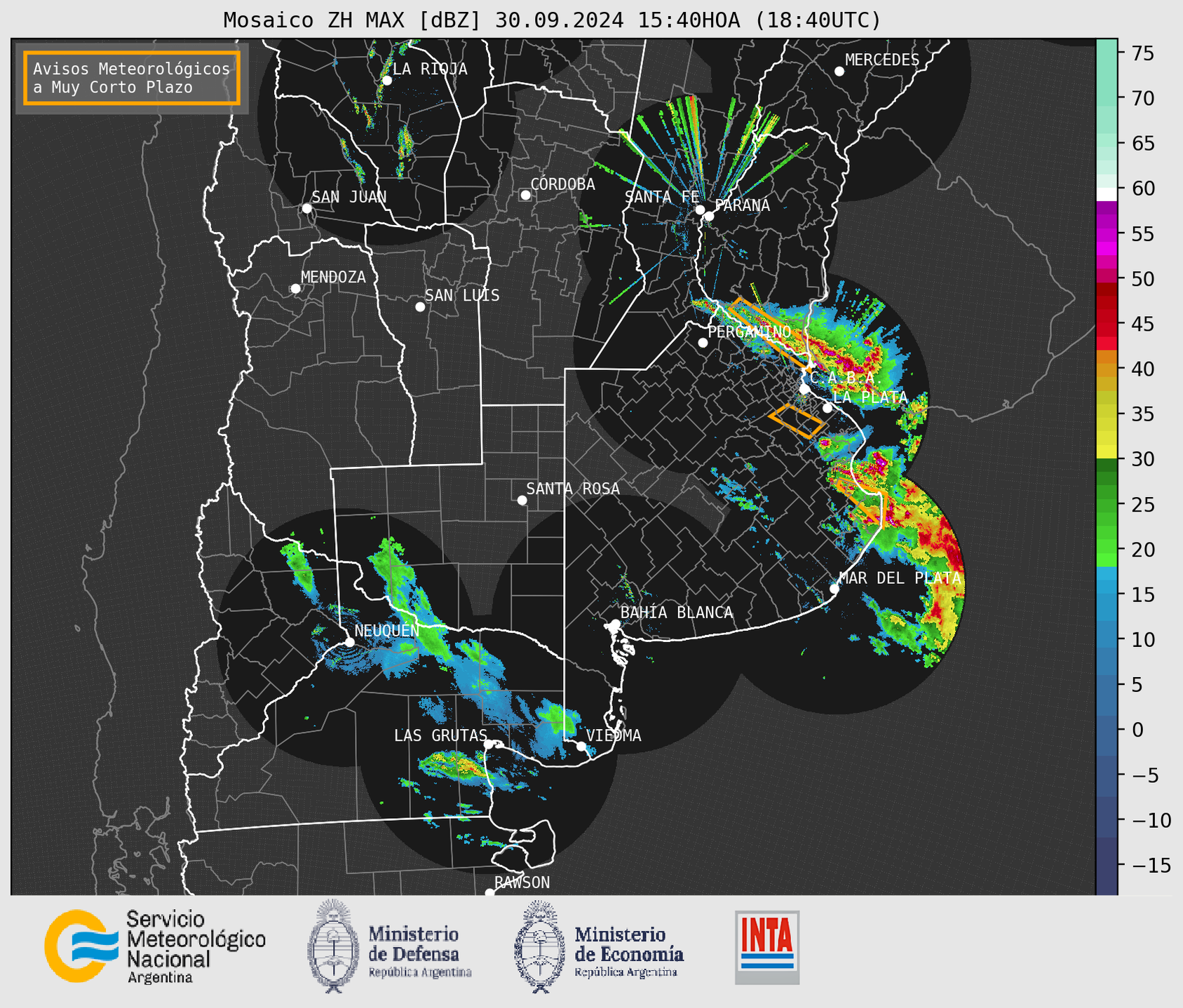Click the VIEDMA city marker dot
Screen dimensions: 1183x1008
(x=581, y=746)
